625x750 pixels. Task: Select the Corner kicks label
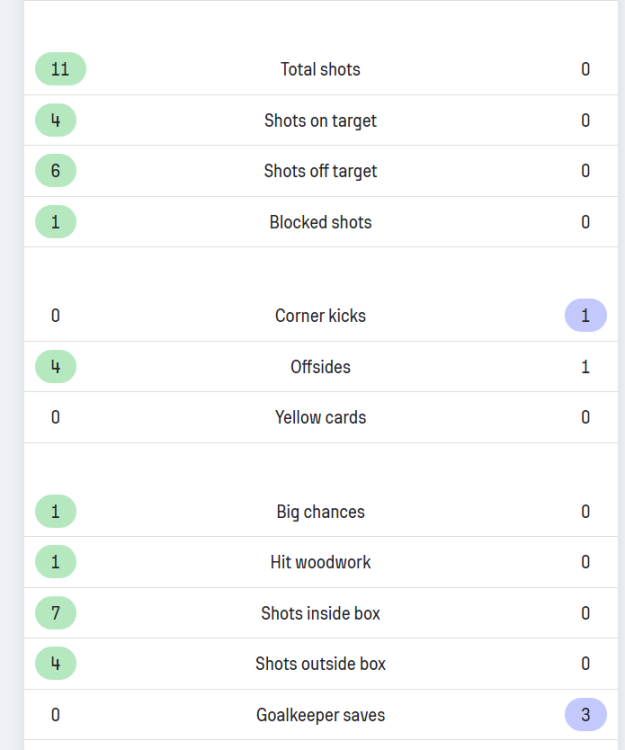(320, 316)
